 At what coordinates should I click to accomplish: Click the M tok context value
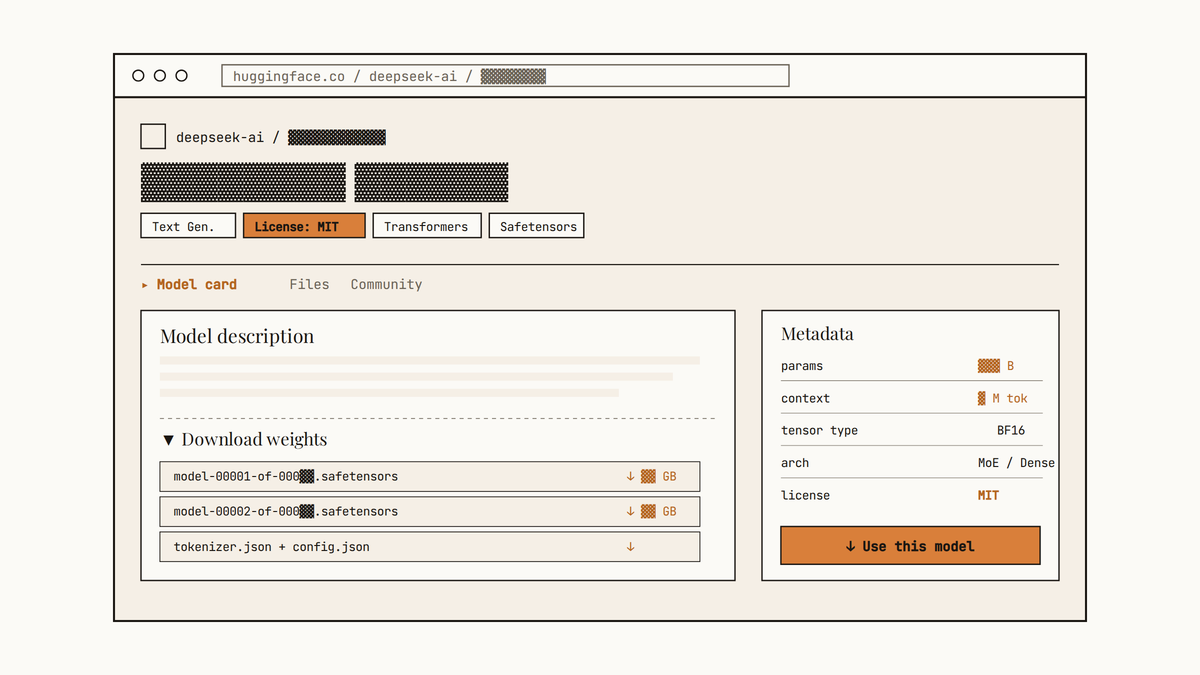pos(1003,398)
